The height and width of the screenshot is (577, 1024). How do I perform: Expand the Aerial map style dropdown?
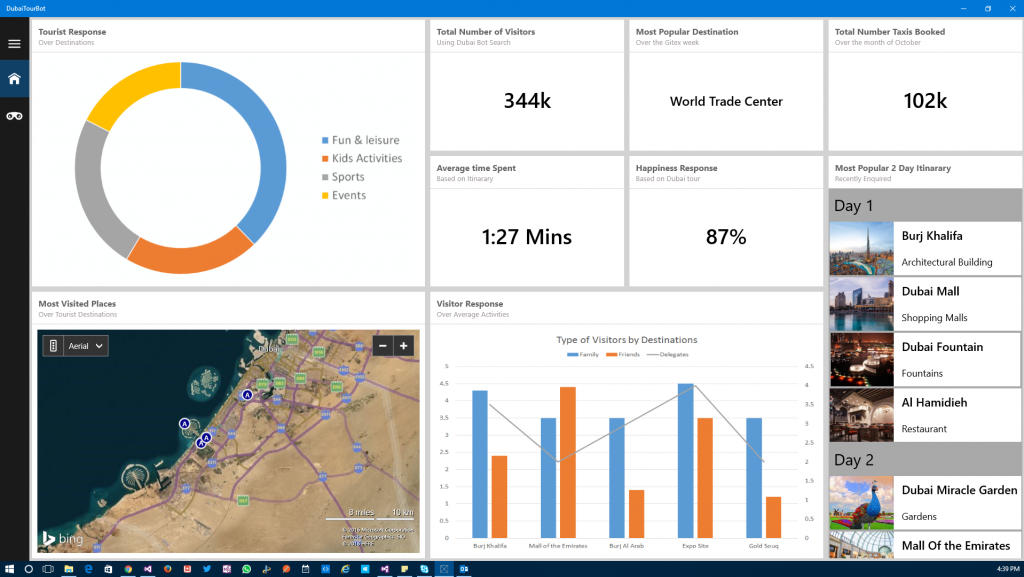tap(86, 346)
